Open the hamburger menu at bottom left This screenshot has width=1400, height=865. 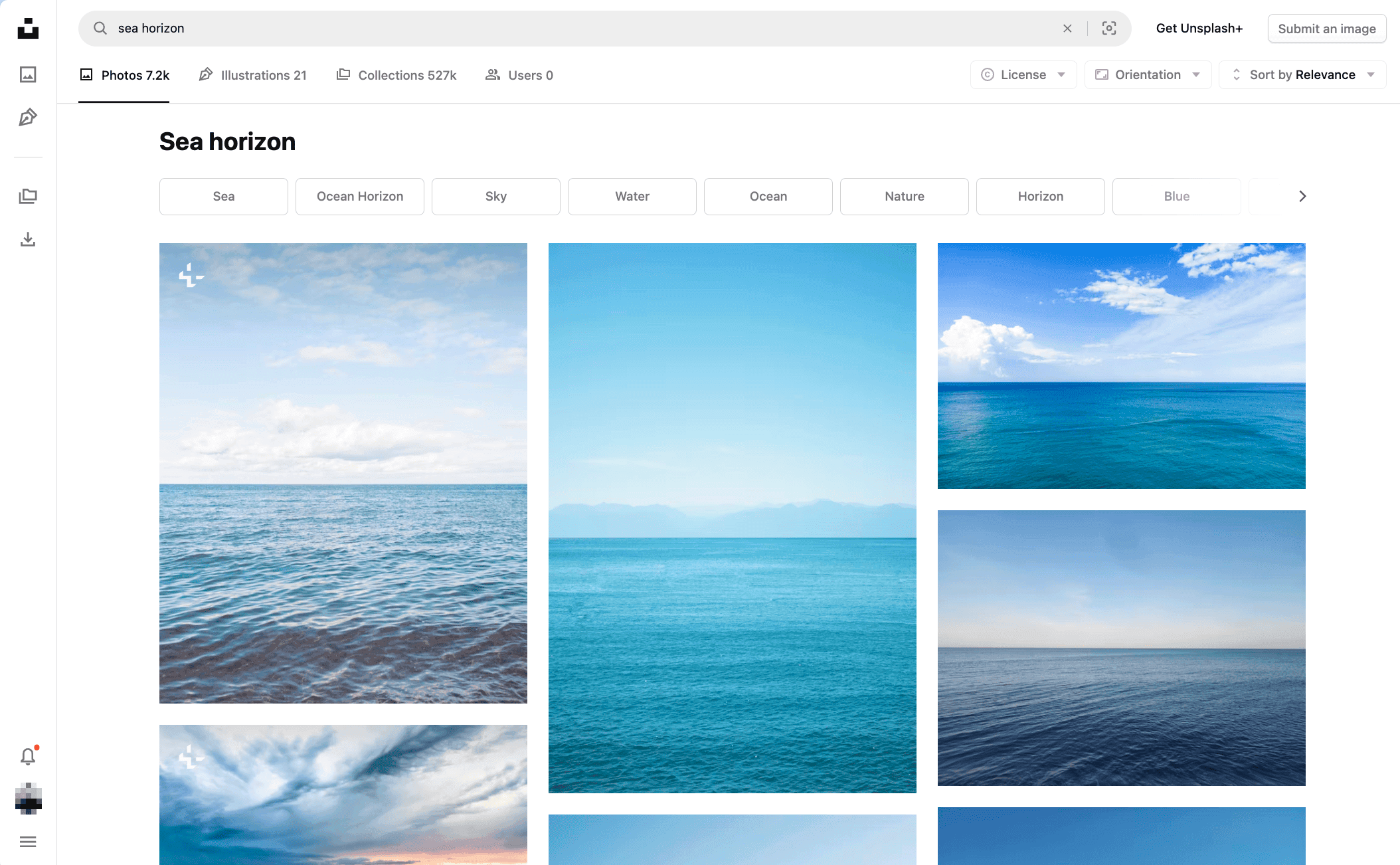pos(28,842)
